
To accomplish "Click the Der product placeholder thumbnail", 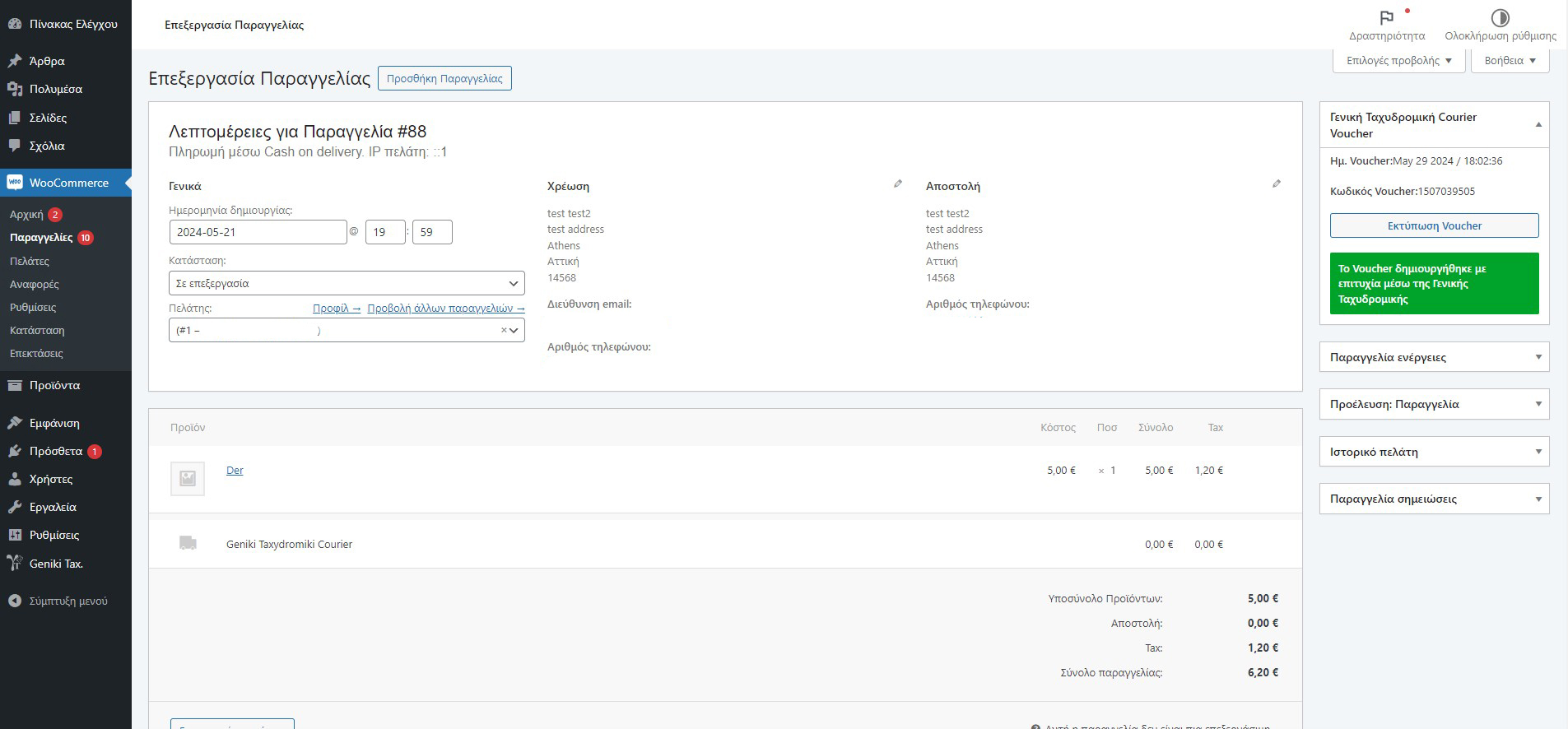I will [188, 478].
